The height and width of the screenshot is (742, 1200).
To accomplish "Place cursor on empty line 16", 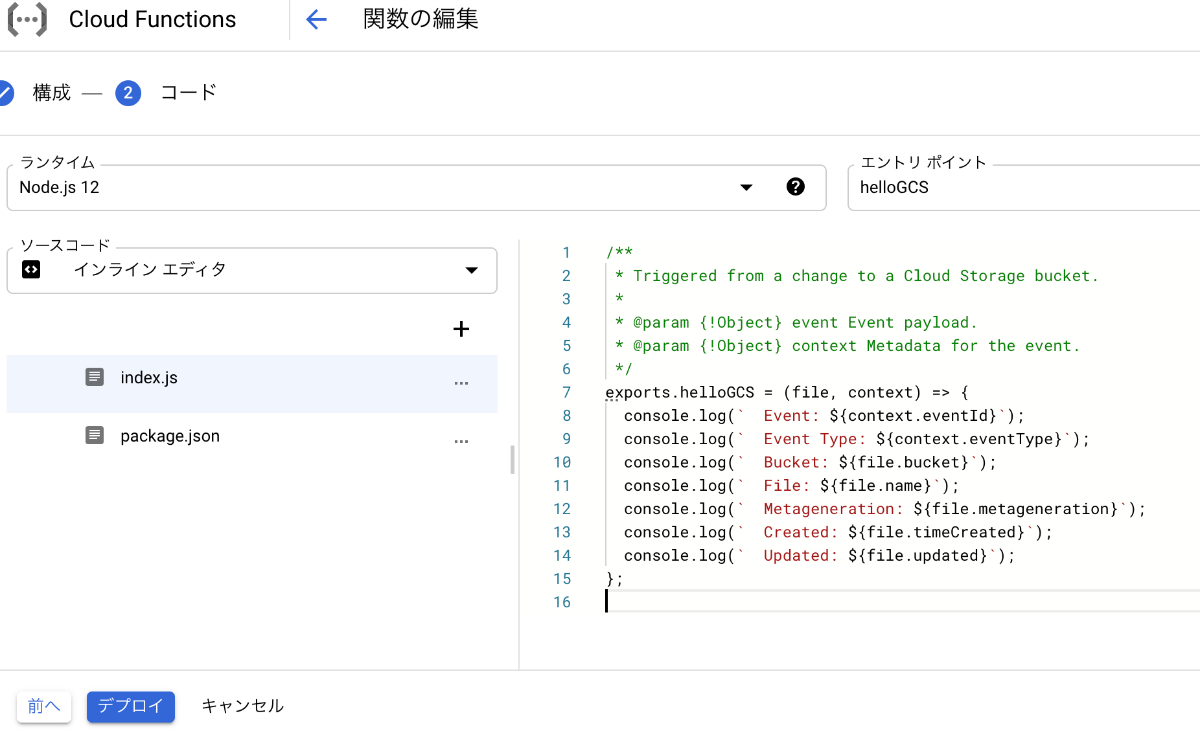I will 900,601.
